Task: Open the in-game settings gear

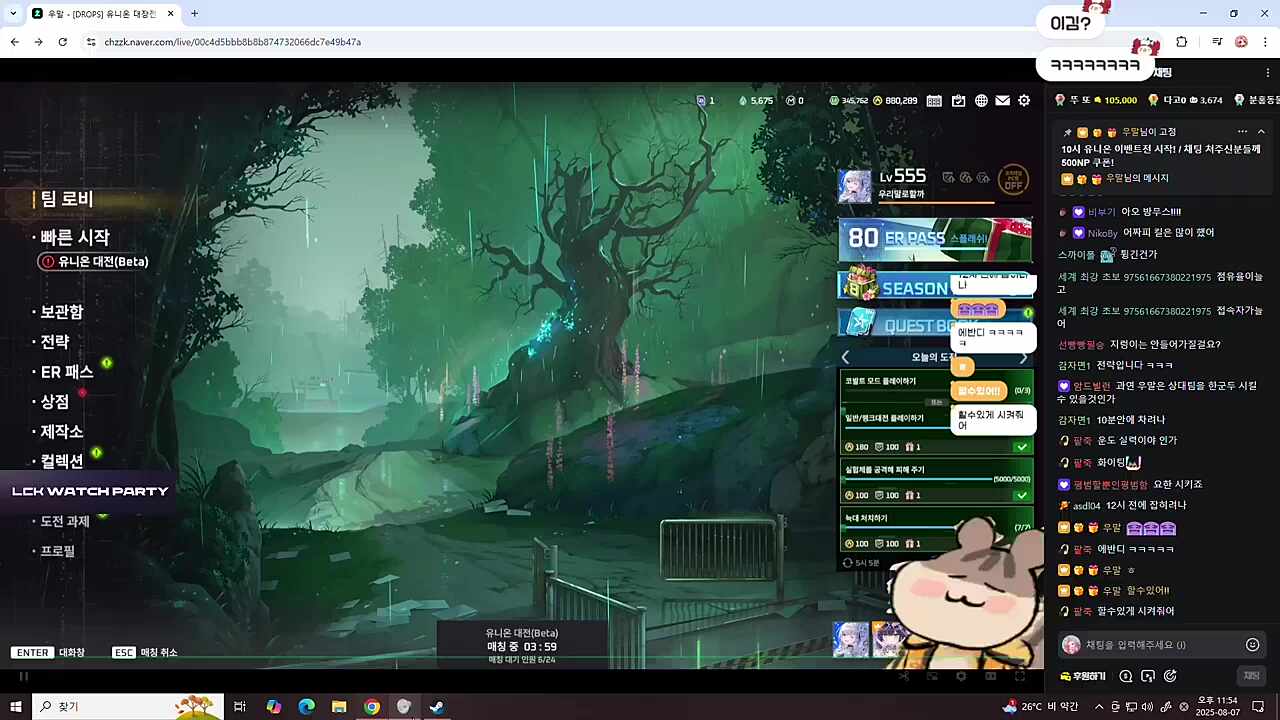Action: coord(1024,100)
